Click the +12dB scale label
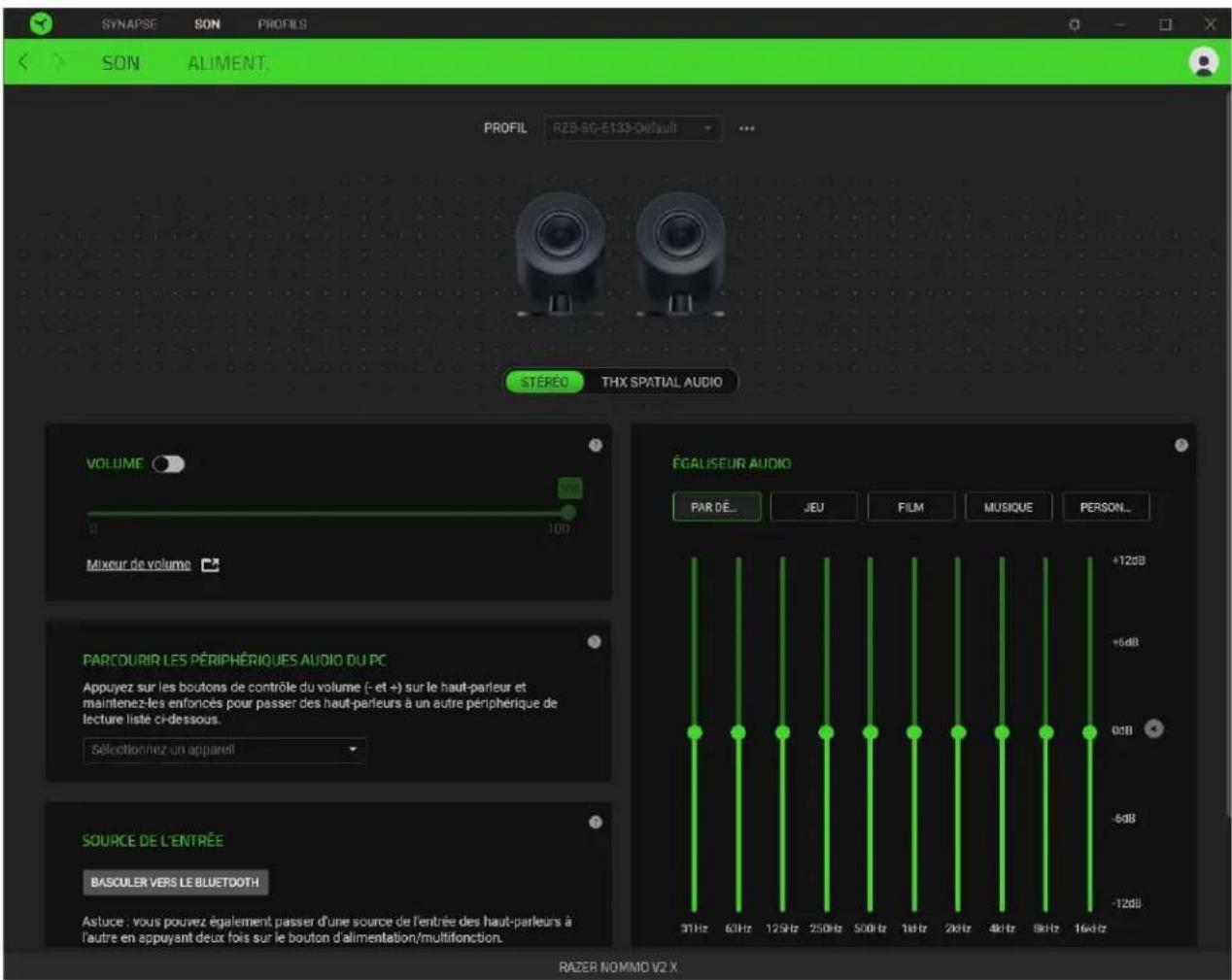The image size is (1232, 980). pyautogui.click(x=1128, y=560)
